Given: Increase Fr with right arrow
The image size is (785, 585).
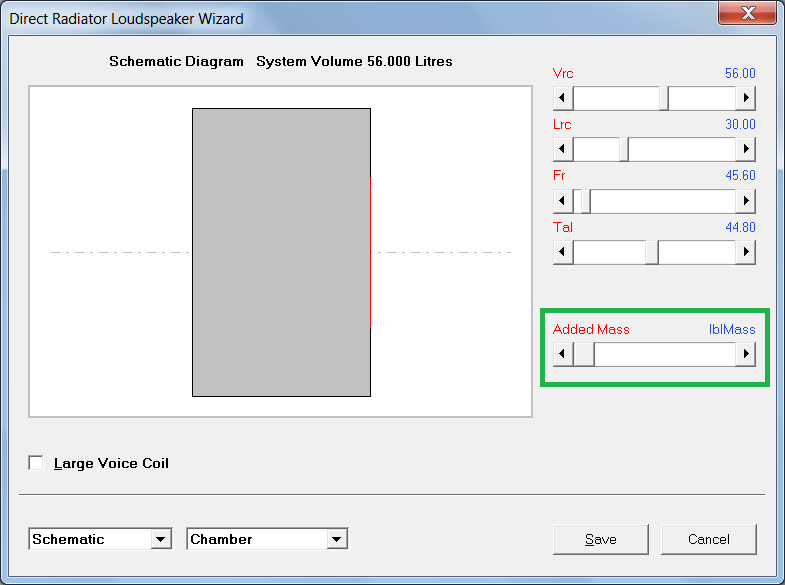Looking at the screenshot, I should click(x=745, y=201).
